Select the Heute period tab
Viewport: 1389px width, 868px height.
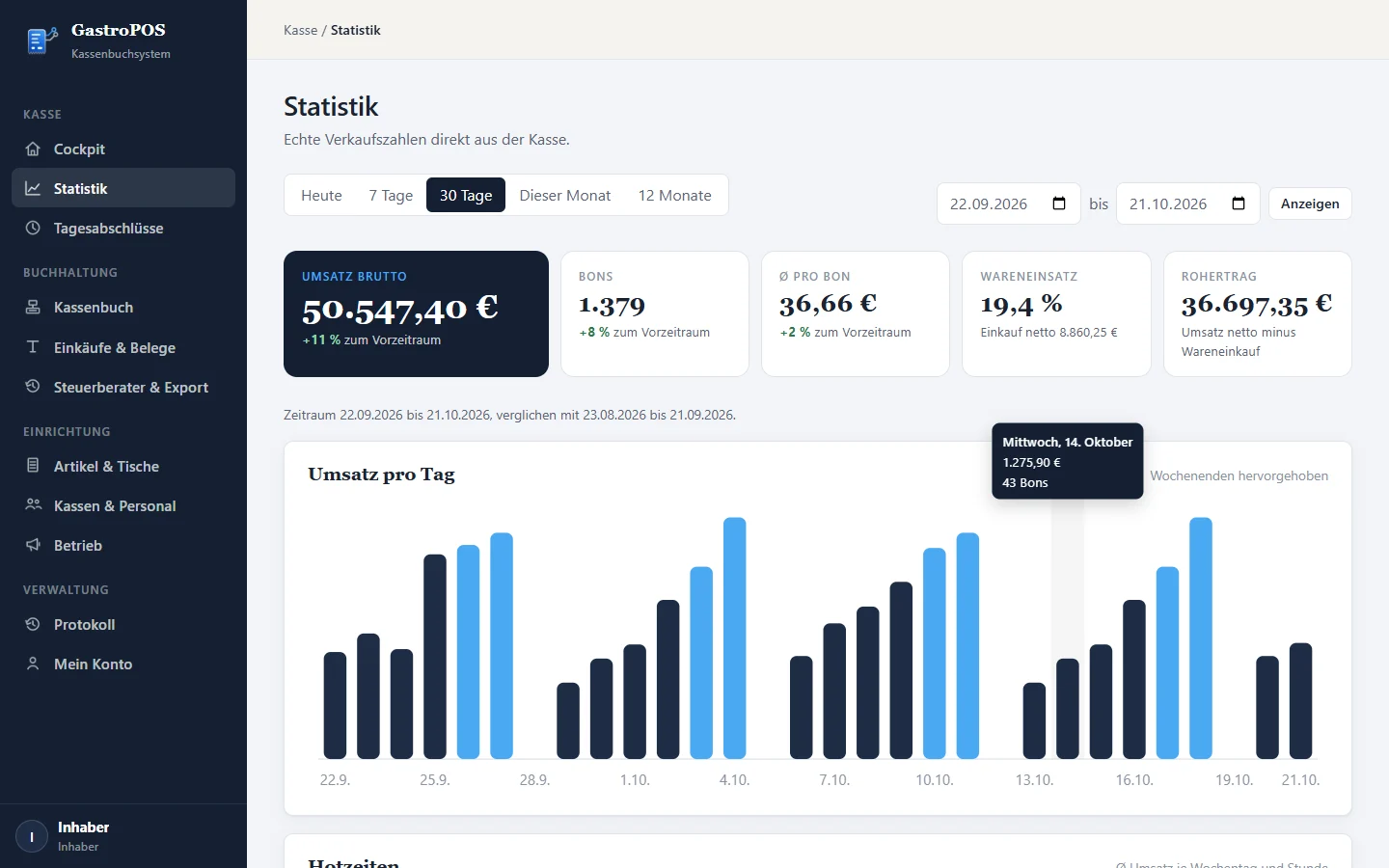(x=321, y=195)
